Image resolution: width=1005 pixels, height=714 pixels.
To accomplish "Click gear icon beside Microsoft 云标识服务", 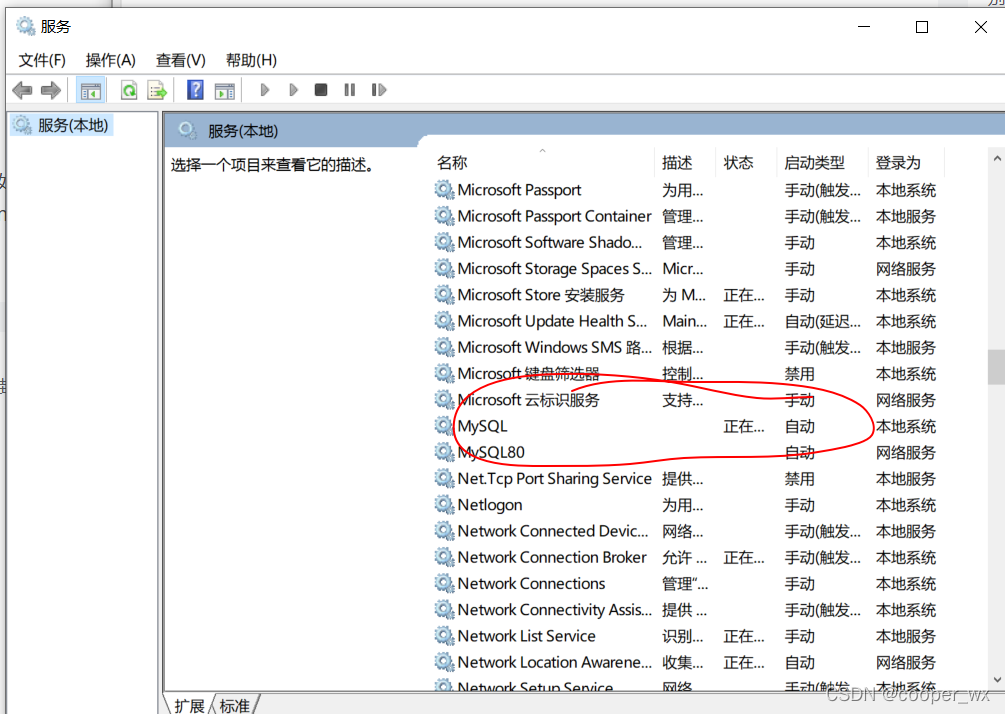I will 444,399.
